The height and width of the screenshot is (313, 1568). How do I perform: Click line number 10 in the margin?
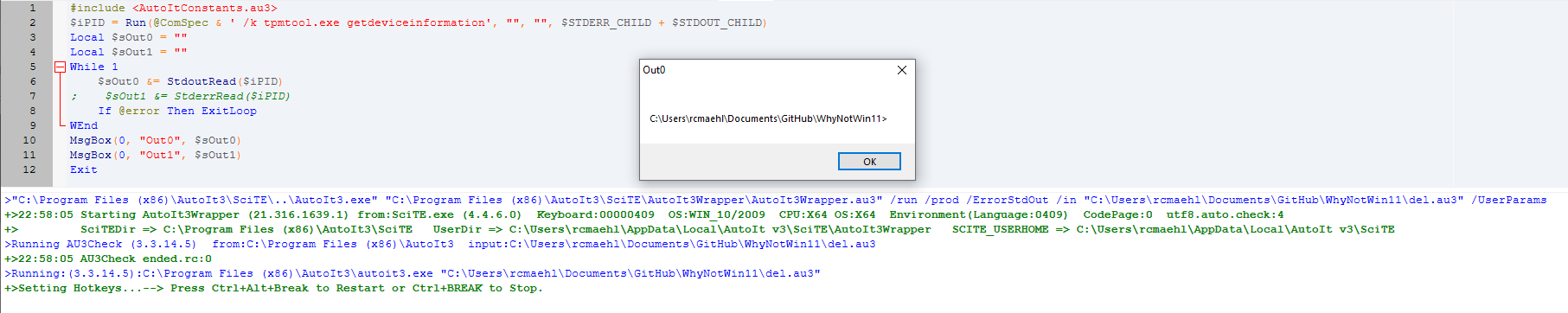29,140
